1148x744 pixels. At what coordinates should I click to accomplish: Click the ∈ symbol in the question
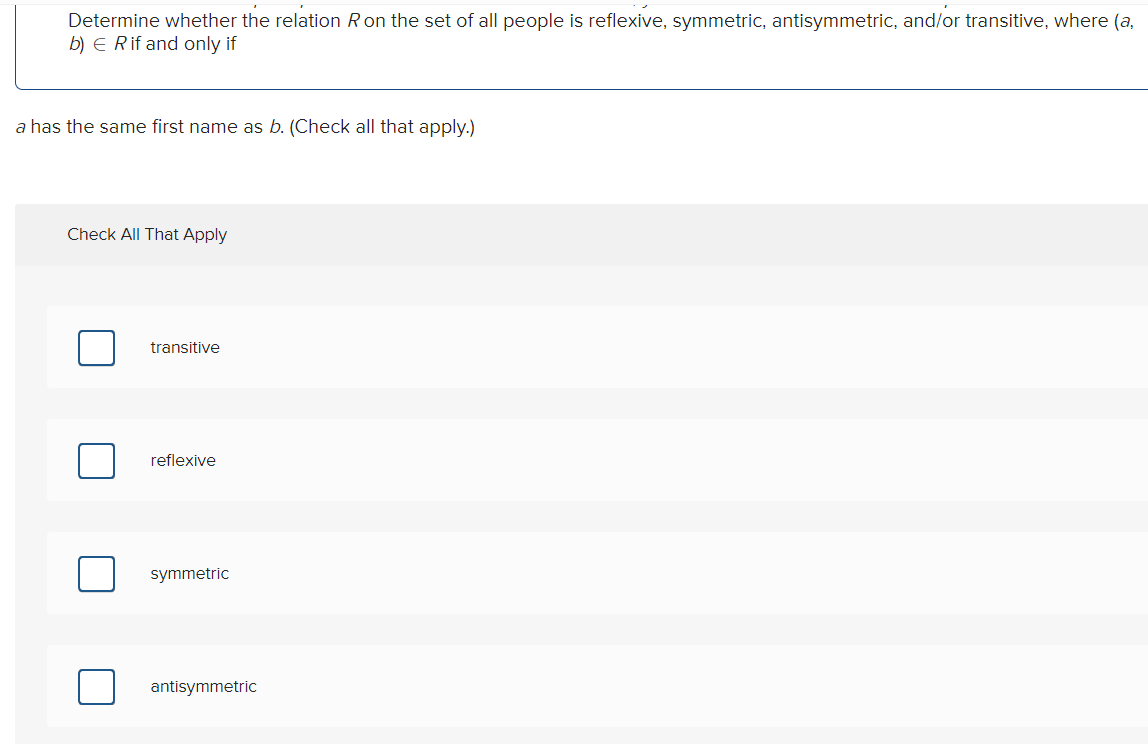(x=100, y=45)
